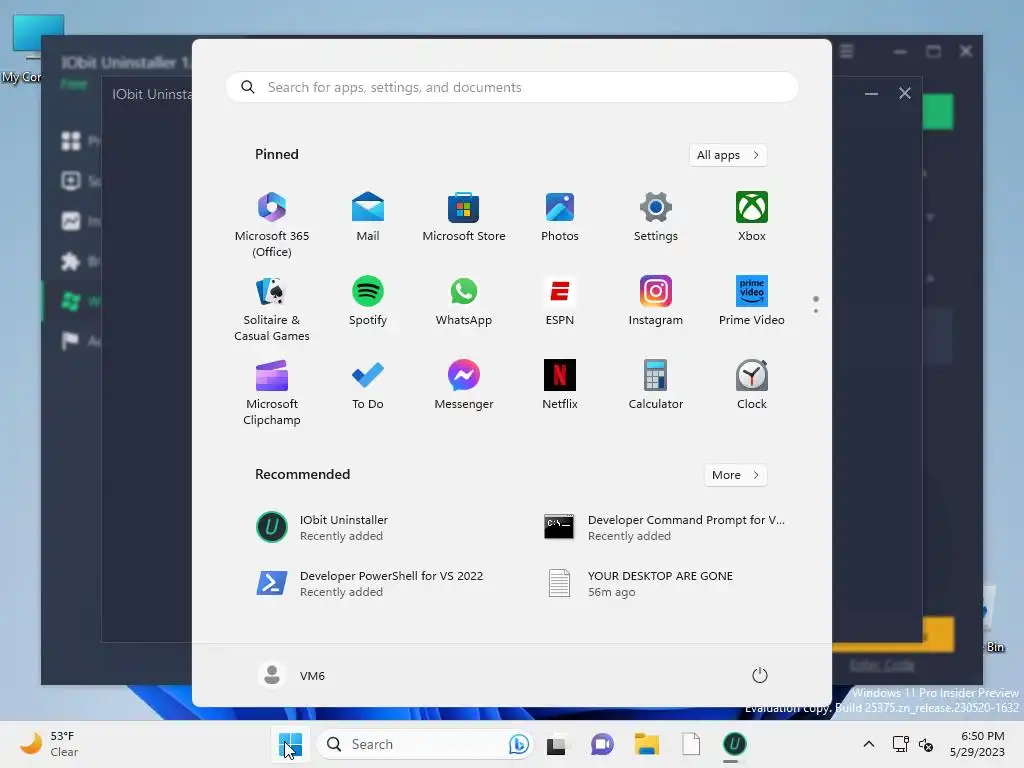The height and width of the screenshot is (768, 1024).
Task: Select Software Updater icon in IObit sidebar
Action: tap(71, 181)
